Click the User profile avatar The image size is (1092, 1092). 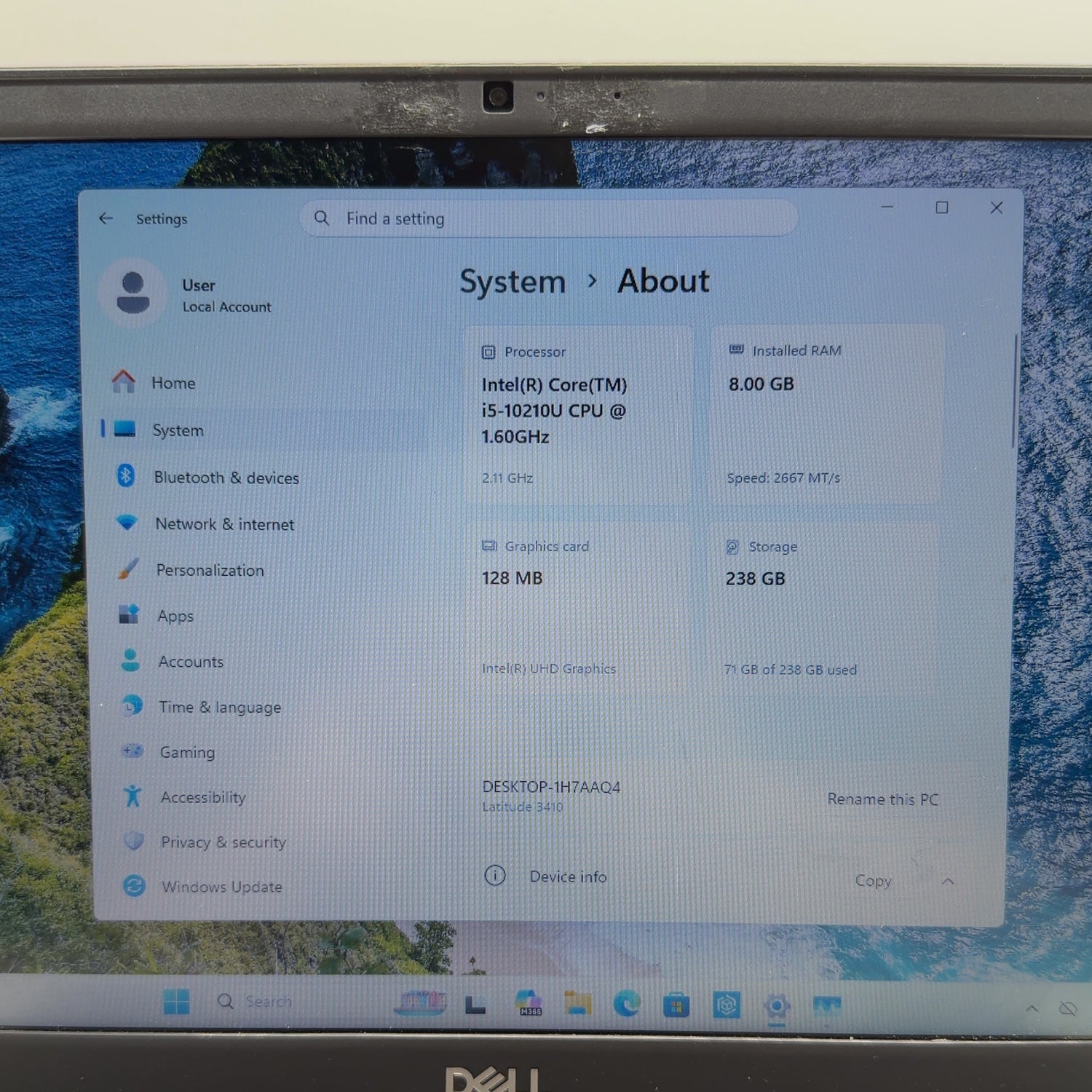pyautogui.click(x=133, y=293)
